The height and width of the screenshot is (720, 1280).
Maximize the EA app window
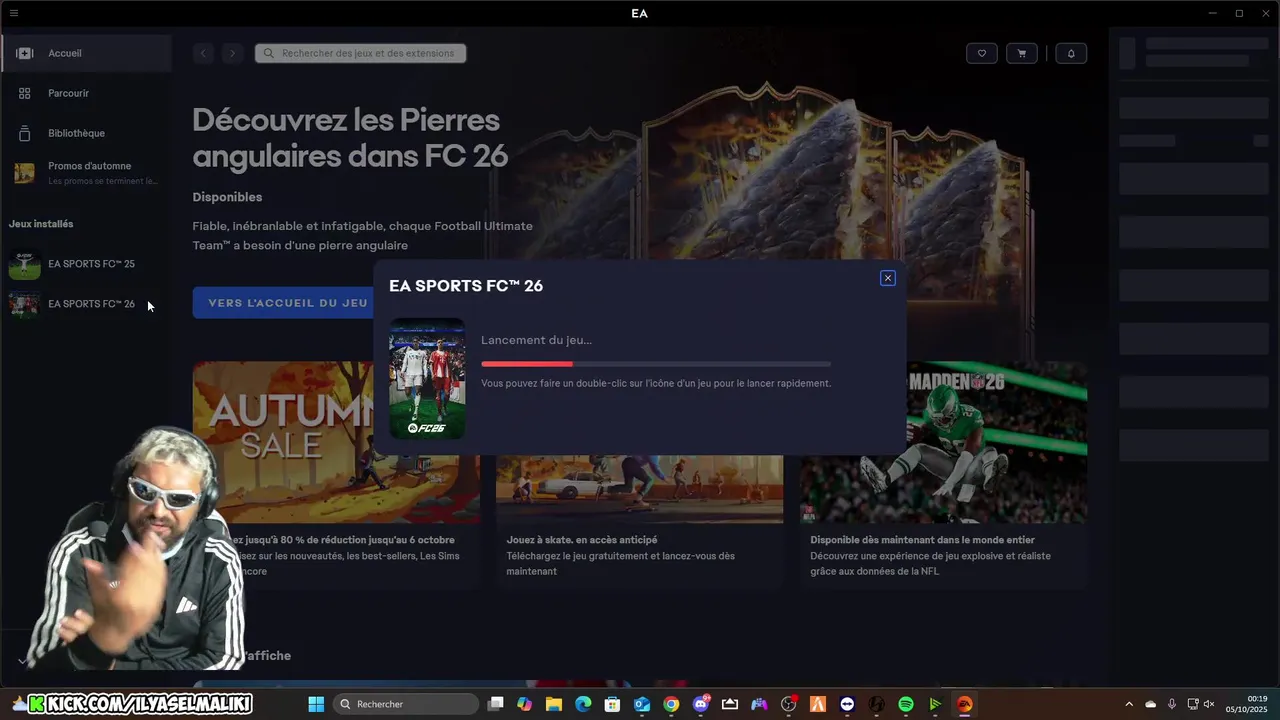[x=1239, y=13]
